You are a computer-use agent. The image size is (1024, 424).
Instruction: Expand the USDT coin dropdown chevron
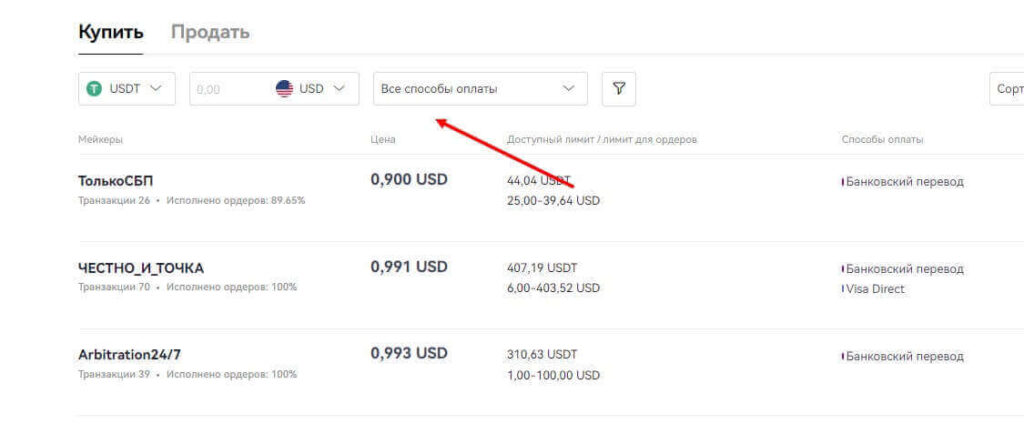click(x=156, y=88)
